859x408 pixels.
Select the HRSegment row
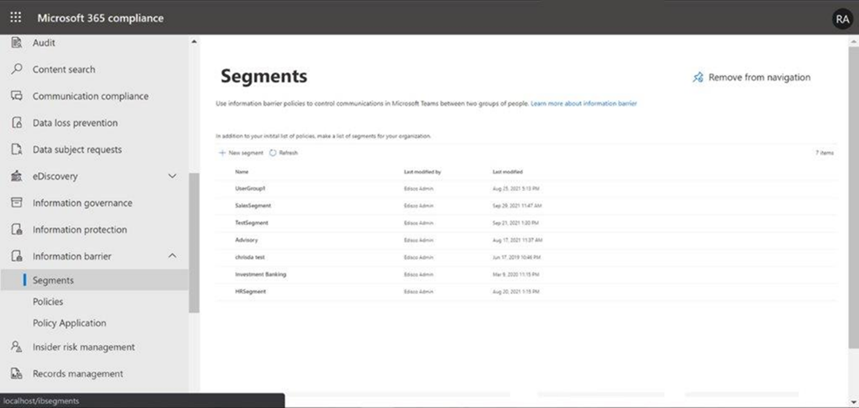click(x=526, y=292)
